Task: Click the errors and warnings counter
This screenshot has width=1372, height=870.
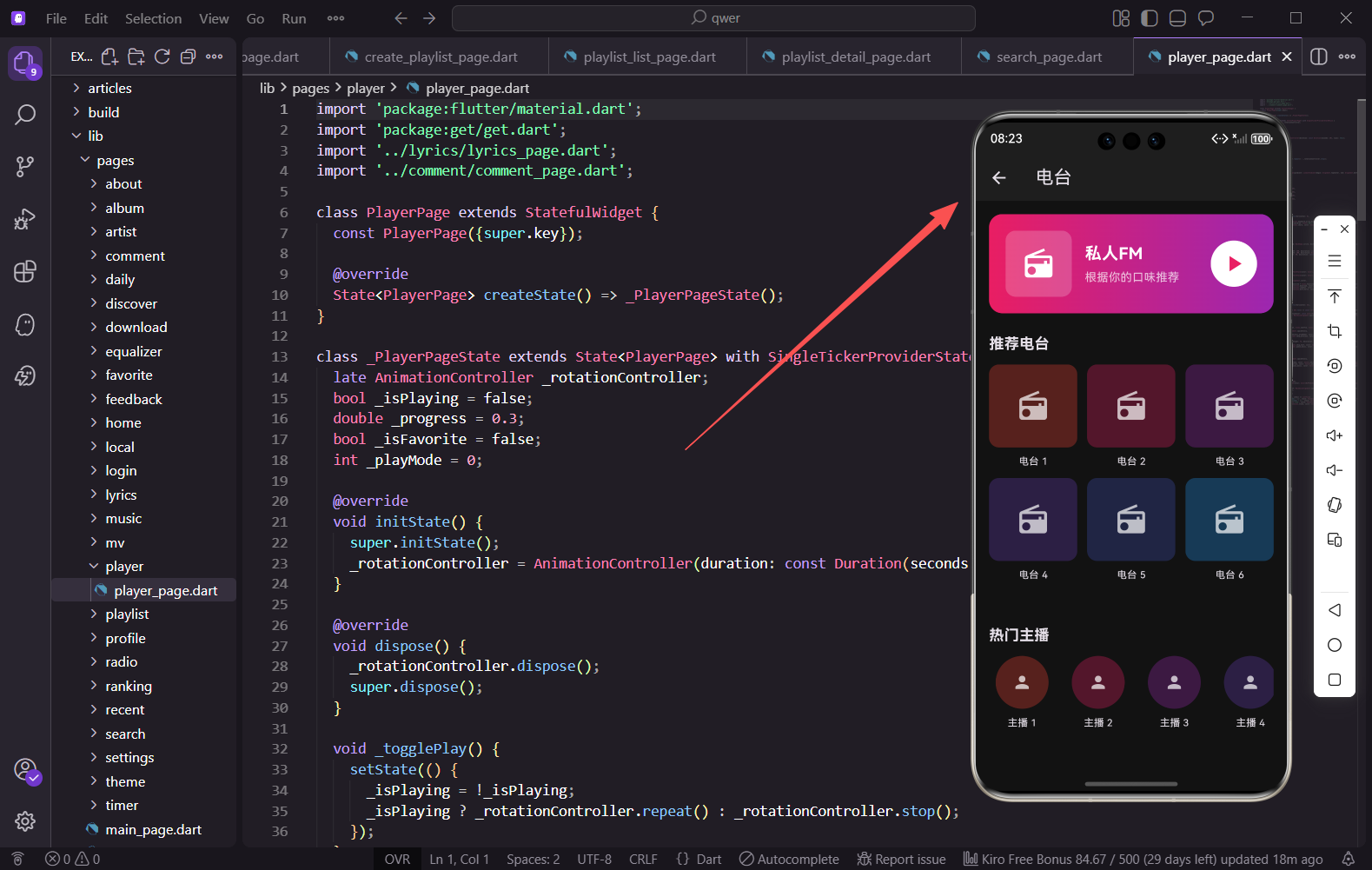Action: pyautogui.click(x=72, y=859)
